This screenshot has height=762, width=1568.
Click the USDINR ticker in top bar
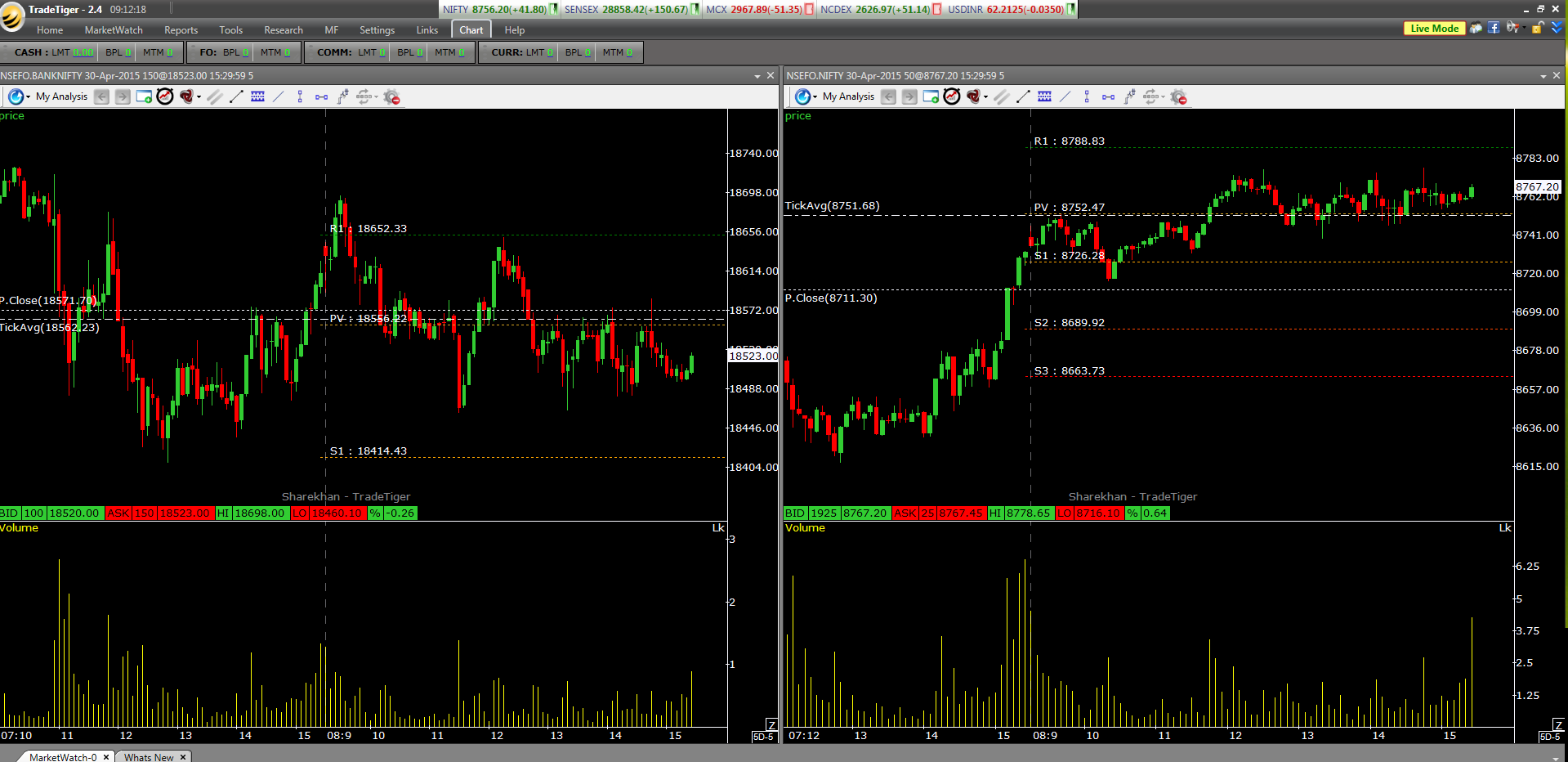click(1006, 10)
